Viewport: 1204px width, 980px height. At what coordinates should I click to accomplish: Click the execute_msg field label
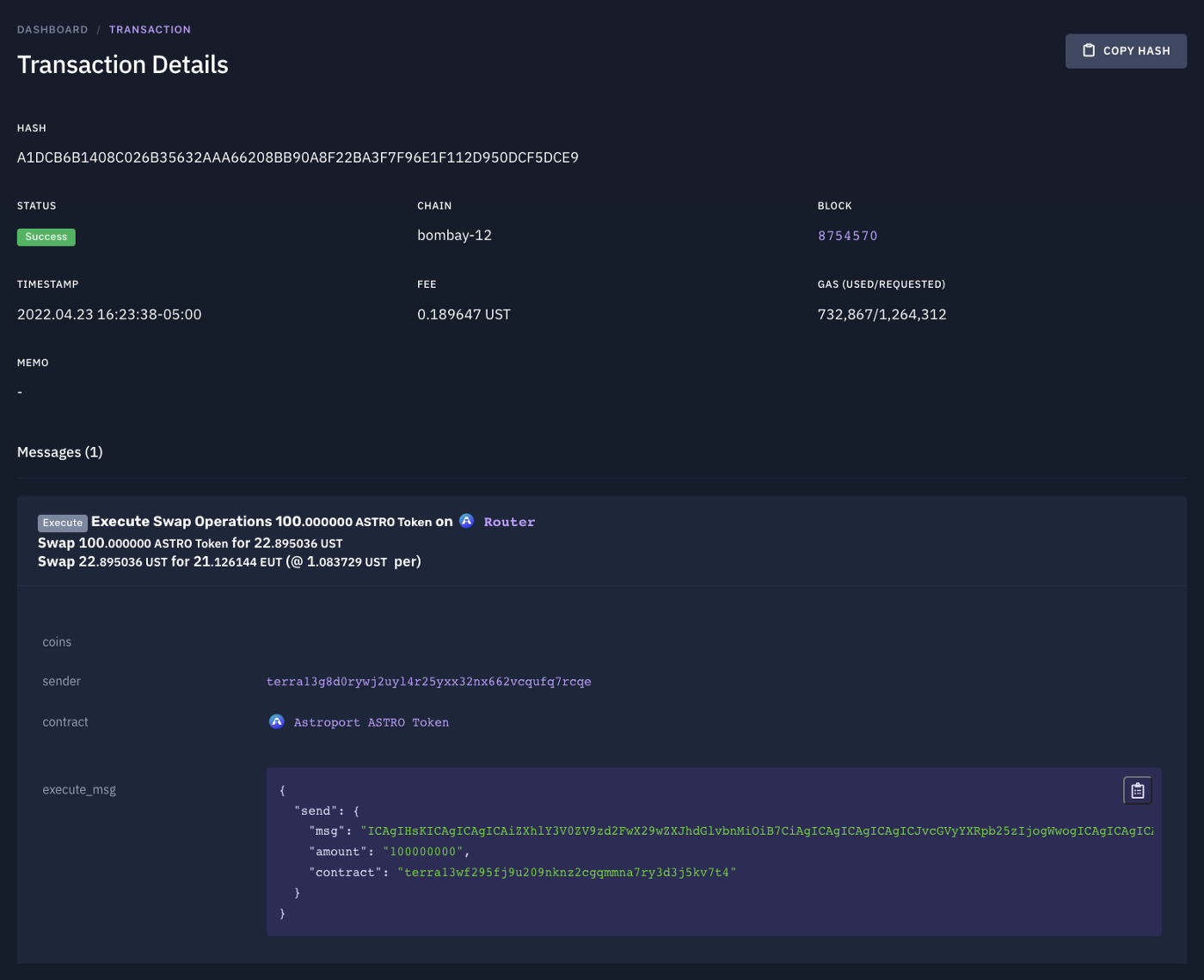coord(79,790)
